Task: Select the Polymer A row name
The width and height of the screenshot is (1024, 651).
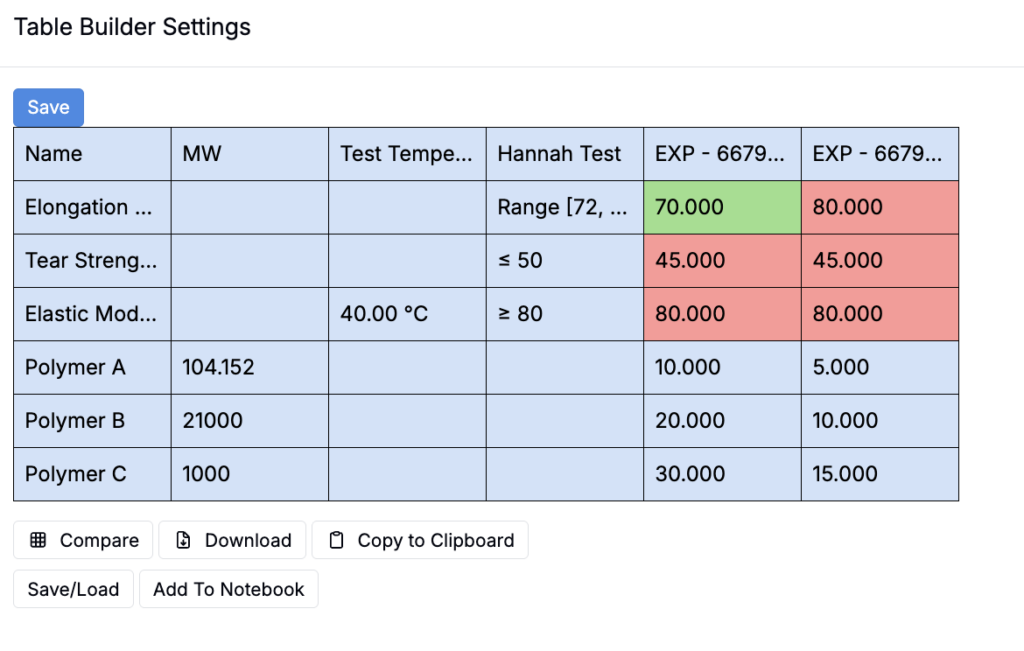Action: tap(92, 368)
